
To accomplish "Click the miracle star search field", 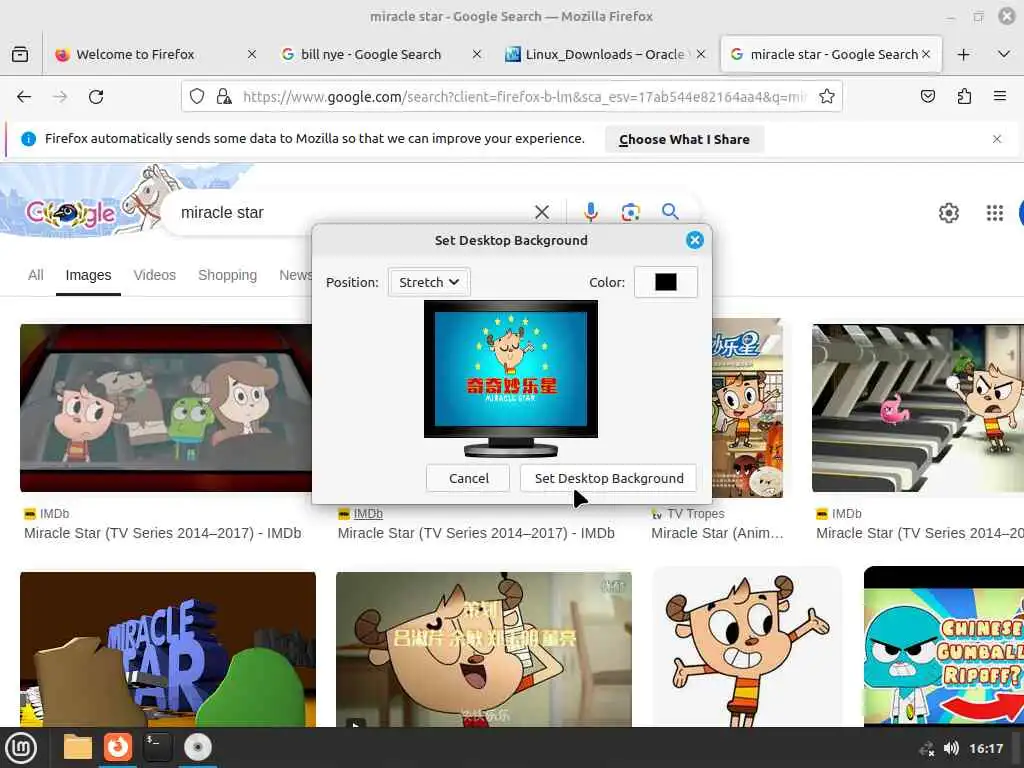I will pyautogui.click(x=353, y=212).
